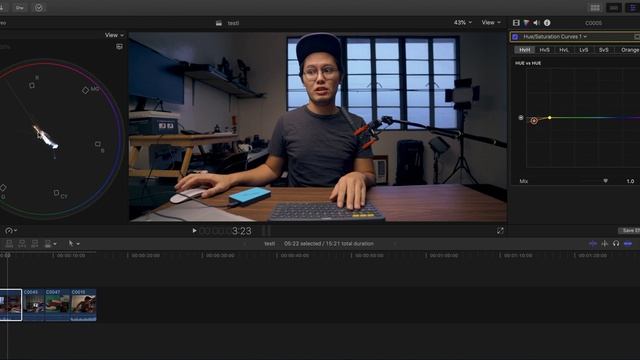
Task: Click the background tasks checkmark icon
Action: point(39,8)
